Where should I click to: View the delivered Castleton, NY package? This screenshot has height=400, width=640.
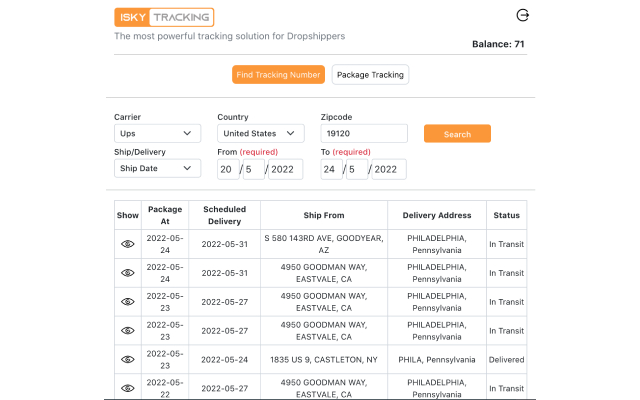(128, 359)
